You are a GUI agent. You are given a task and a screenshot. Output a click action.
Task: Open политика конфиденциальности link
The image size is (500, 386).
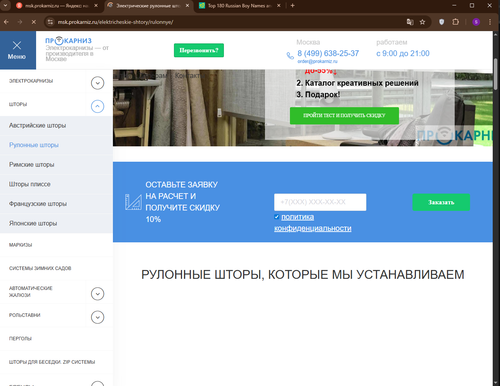coord(313,223)
